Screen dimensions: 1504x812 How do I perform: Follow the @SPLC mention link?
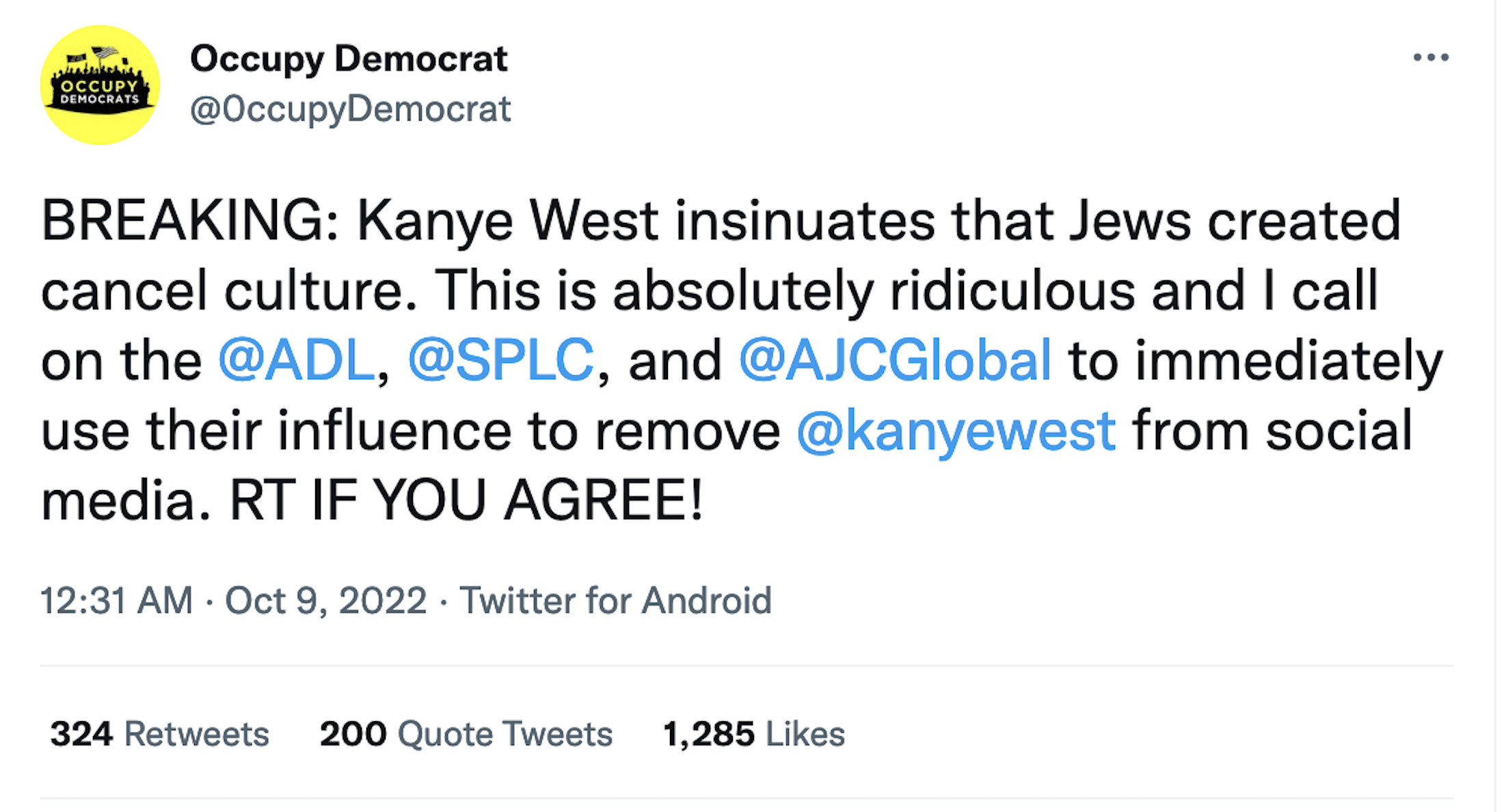click(x=500, y=360)
